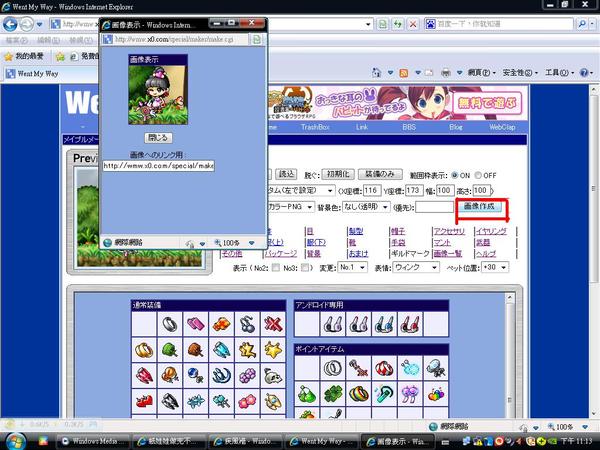Click the red X stop loading icon
The height and width of the screenshot is (450, 600).
click(412, 24)
